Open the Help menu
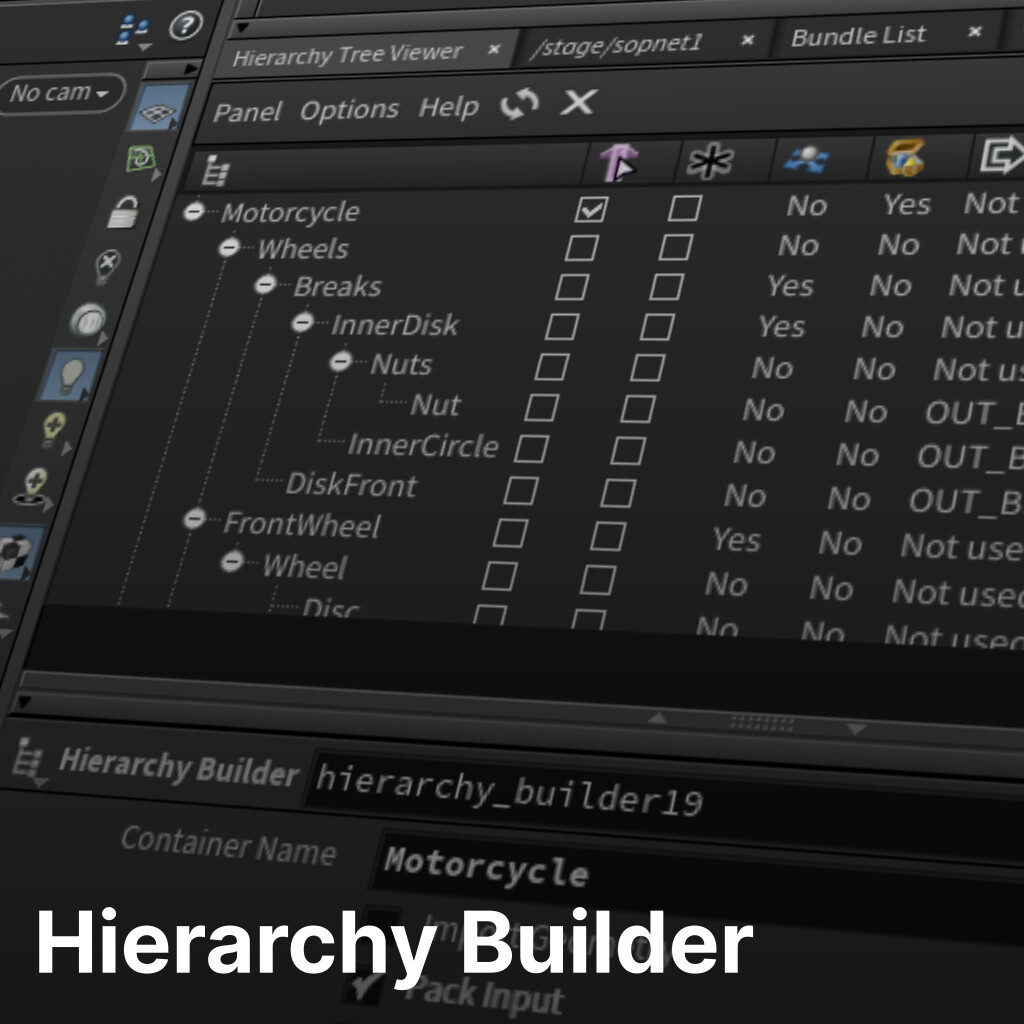 (x=449, y=107)
